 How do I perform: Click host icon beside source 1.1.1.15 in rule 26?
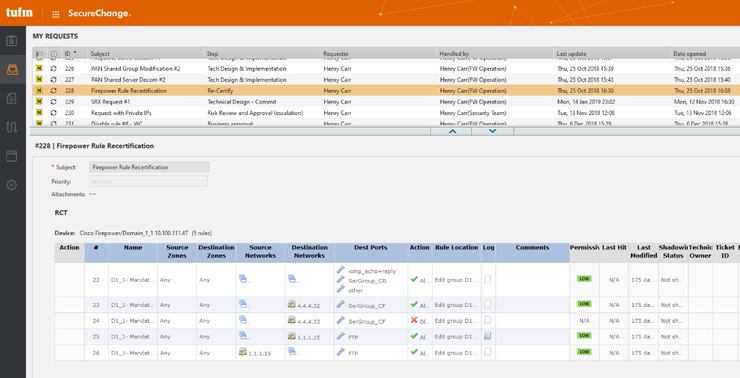click(243, 352)
